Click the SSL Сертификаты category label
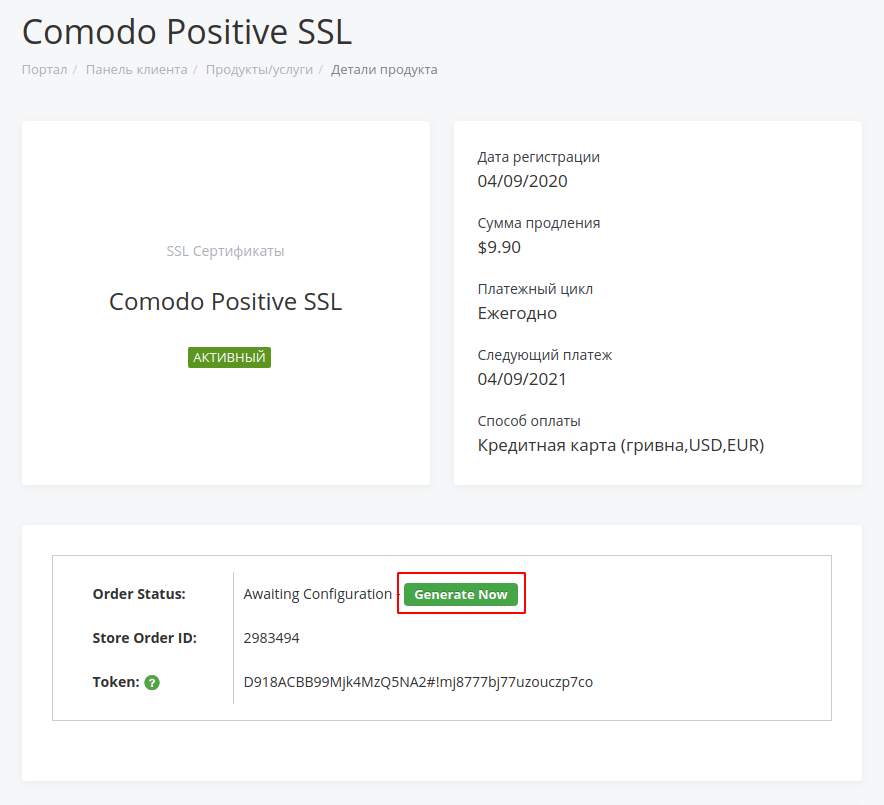 tap(225, 251)
